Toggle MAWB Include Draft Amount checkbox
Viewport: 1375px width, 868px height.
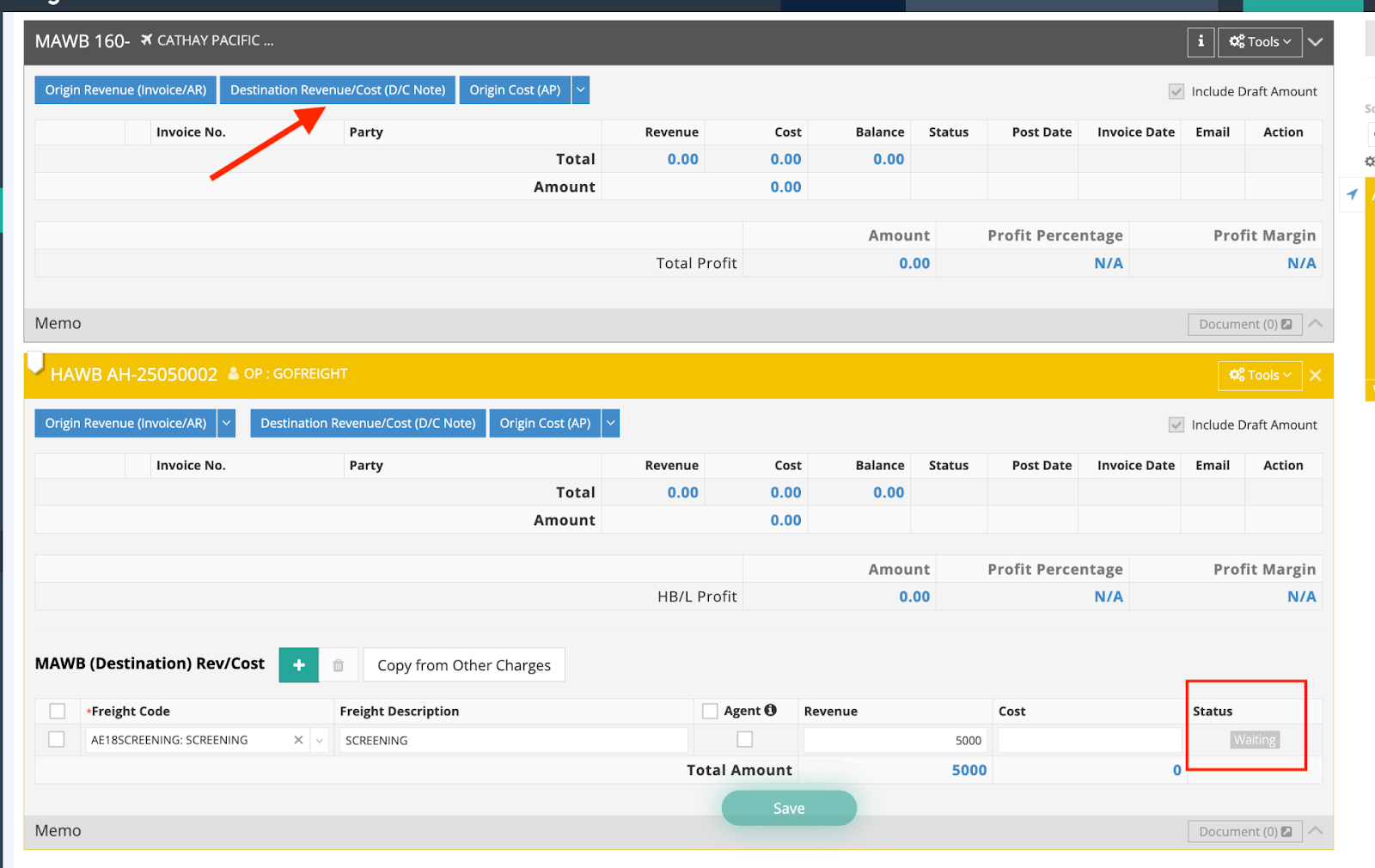[x=1176, y=91]
